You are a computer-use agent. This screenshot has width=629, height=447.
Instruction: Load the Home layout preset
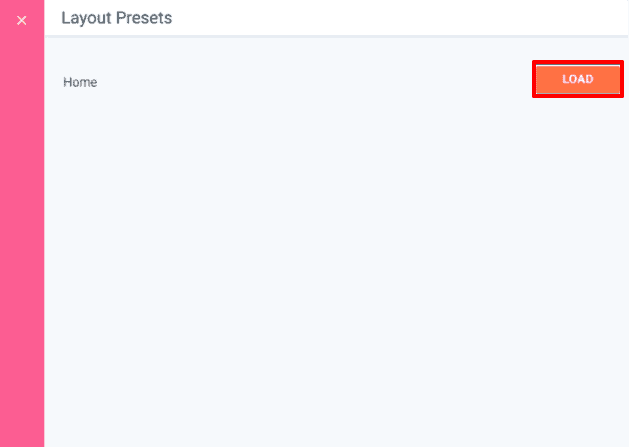tap(578, 80)
